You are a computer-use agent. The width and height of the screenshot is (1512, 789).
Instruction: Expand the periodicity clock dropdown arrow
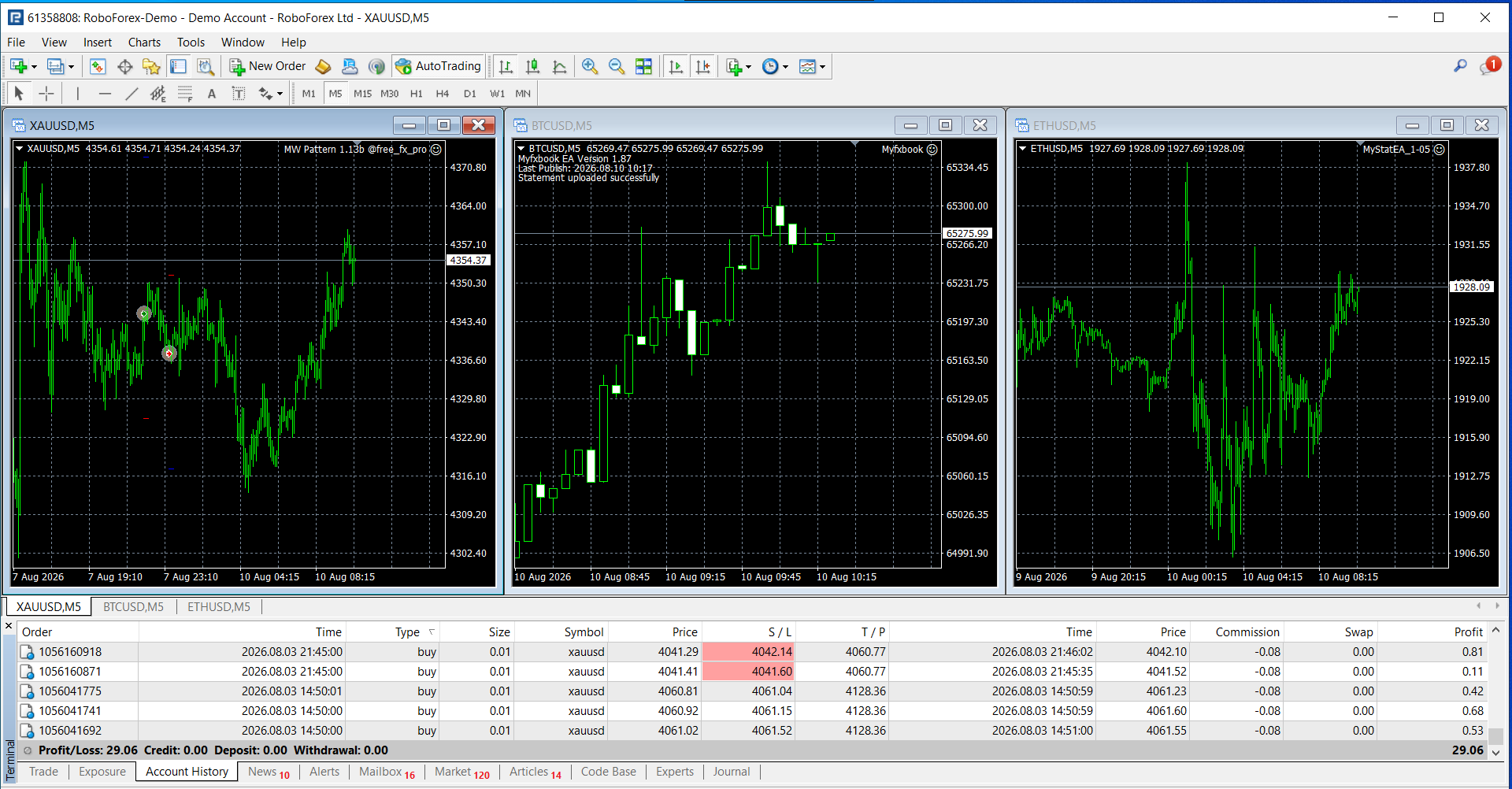click(x=785, y=67)
